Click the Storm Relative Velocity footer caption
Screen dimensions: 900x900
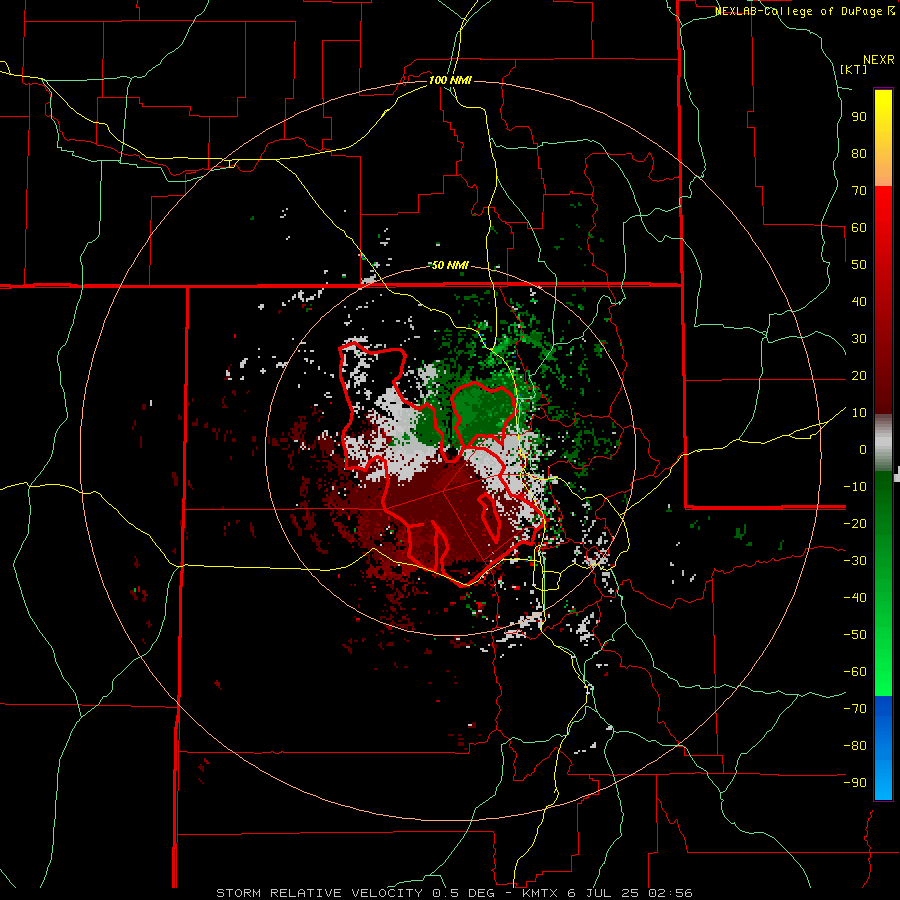[x=454, y=893]
